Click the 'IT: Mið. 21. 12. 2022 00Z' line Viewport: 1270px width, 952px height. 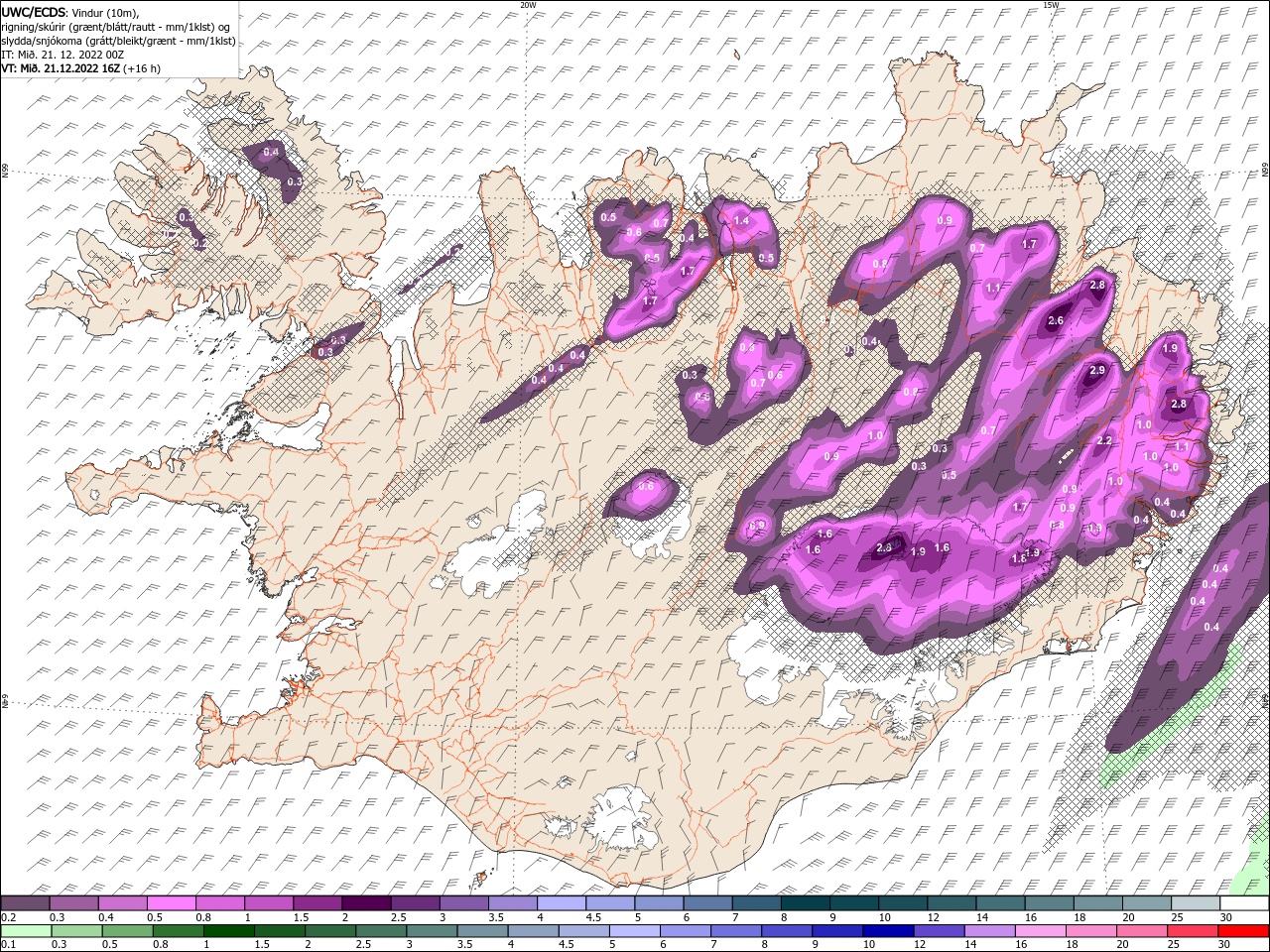[x=63, y=55]
